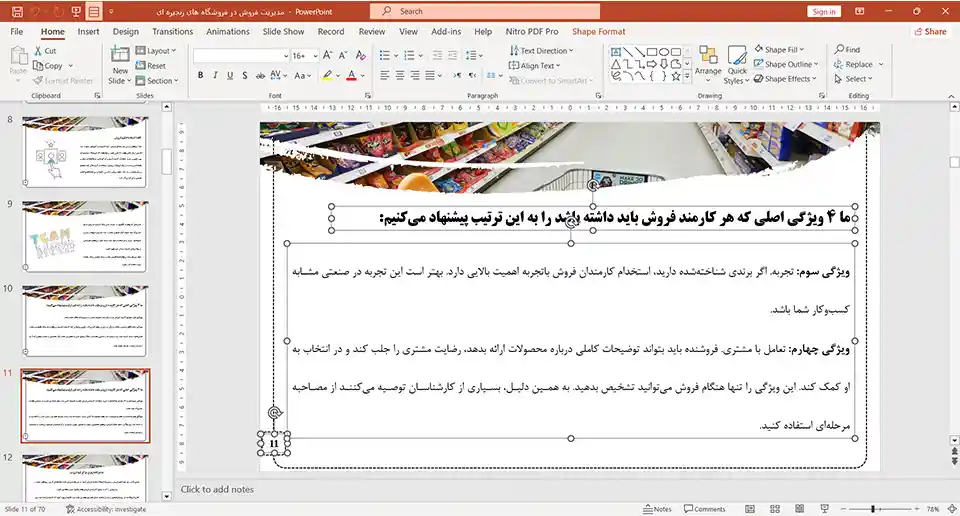Open the Animations tab
The height and width of the screenshot is (516, 960).
228,31
